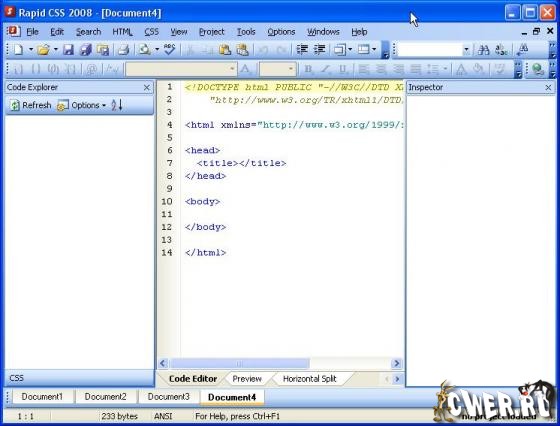Switch to the Document2 tab
560x426 pixels.
pyautogui.click(x=105, y=397)
